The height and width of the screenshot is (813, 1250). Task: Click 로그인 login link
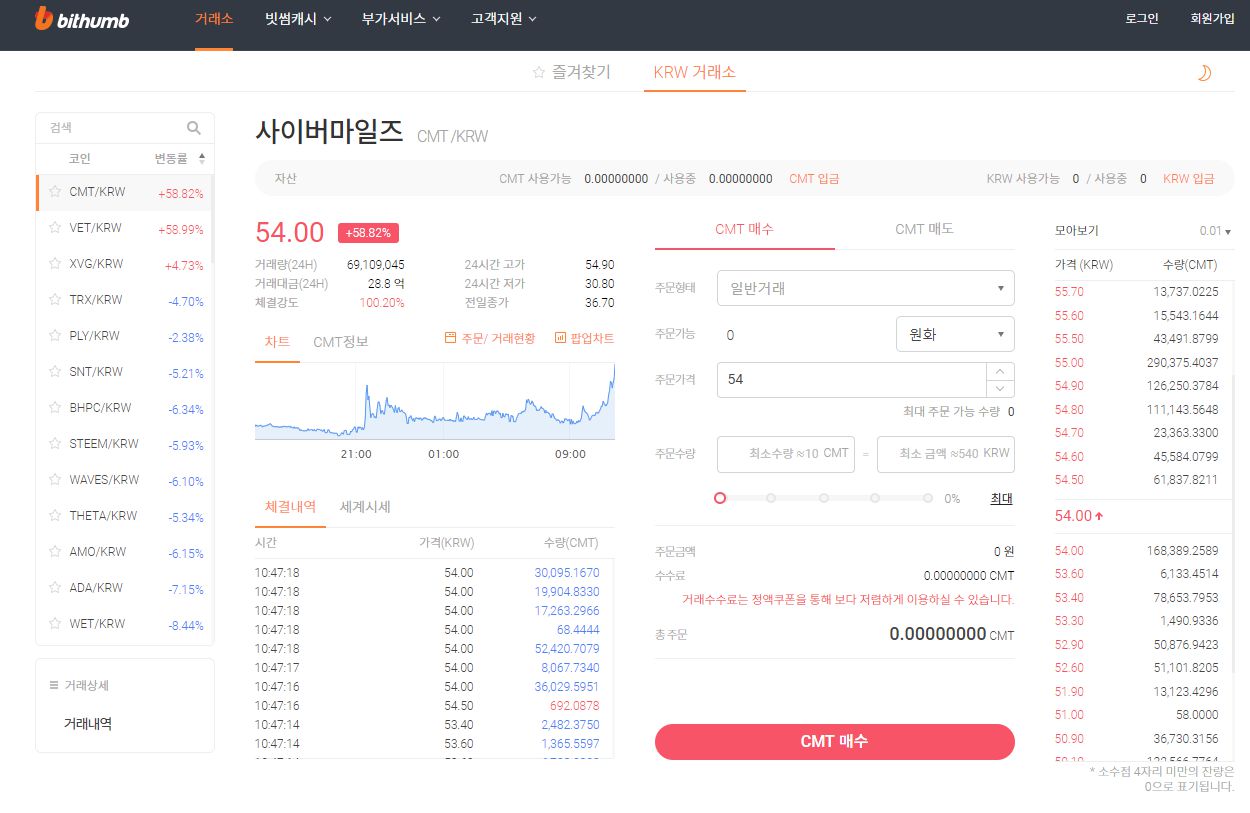pyautogui.click(x=1142, y=19)
